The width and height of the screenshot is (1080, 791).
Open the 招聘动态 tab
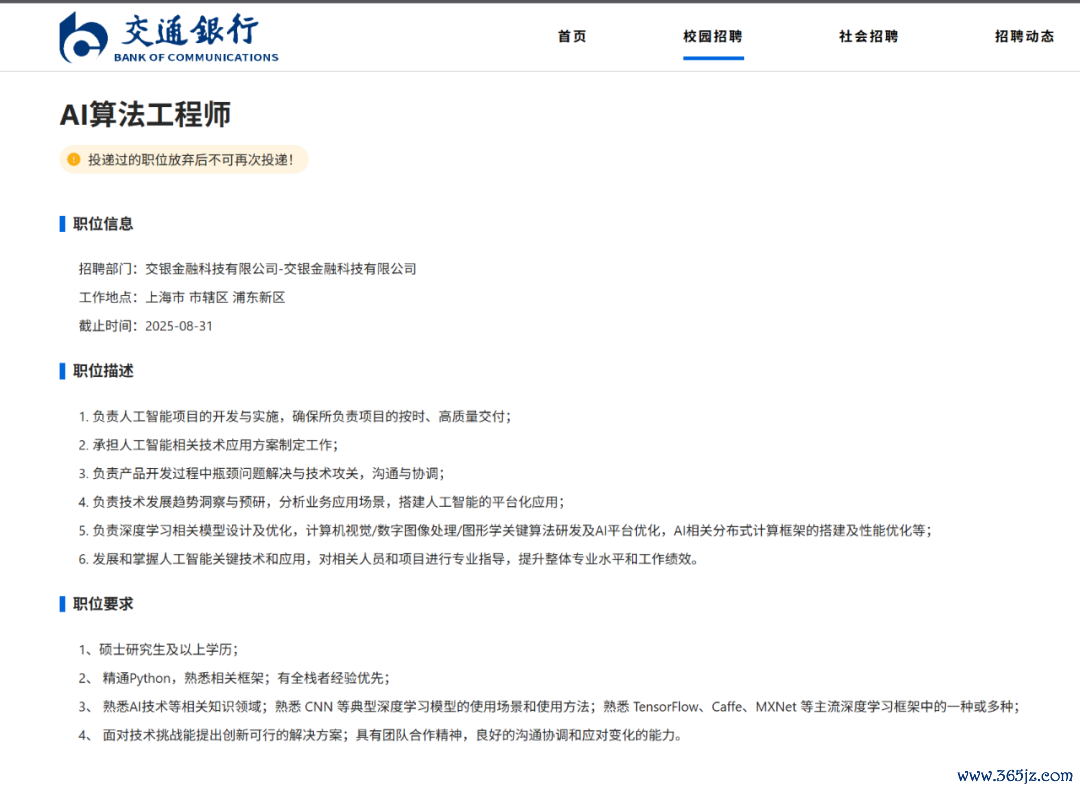1024,37
